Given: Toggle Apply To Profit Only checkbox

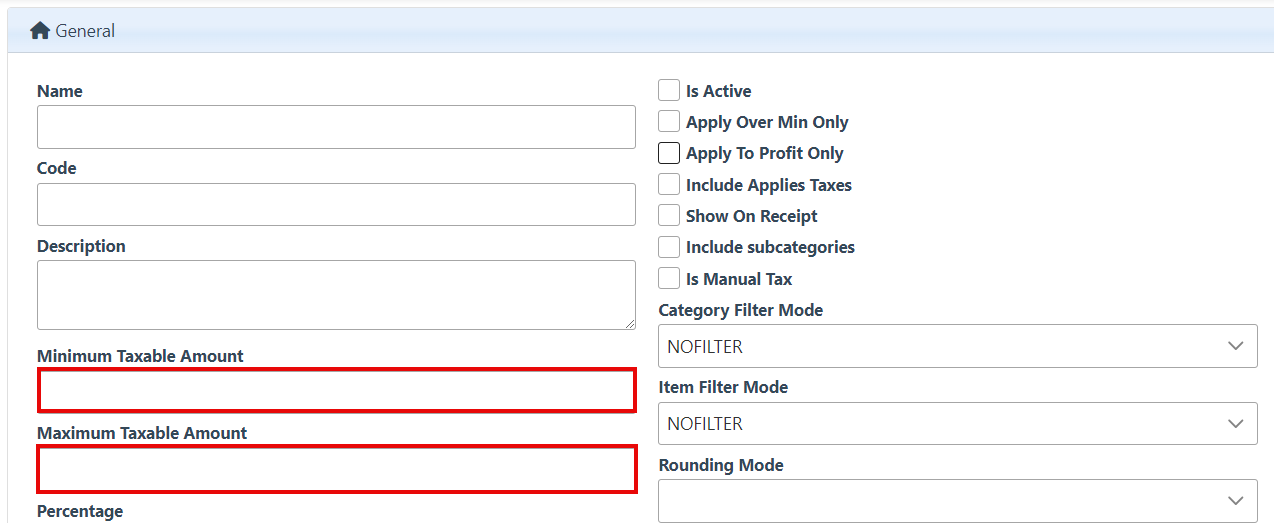Looking at the screenshot, I should click(x=669, y=153).
